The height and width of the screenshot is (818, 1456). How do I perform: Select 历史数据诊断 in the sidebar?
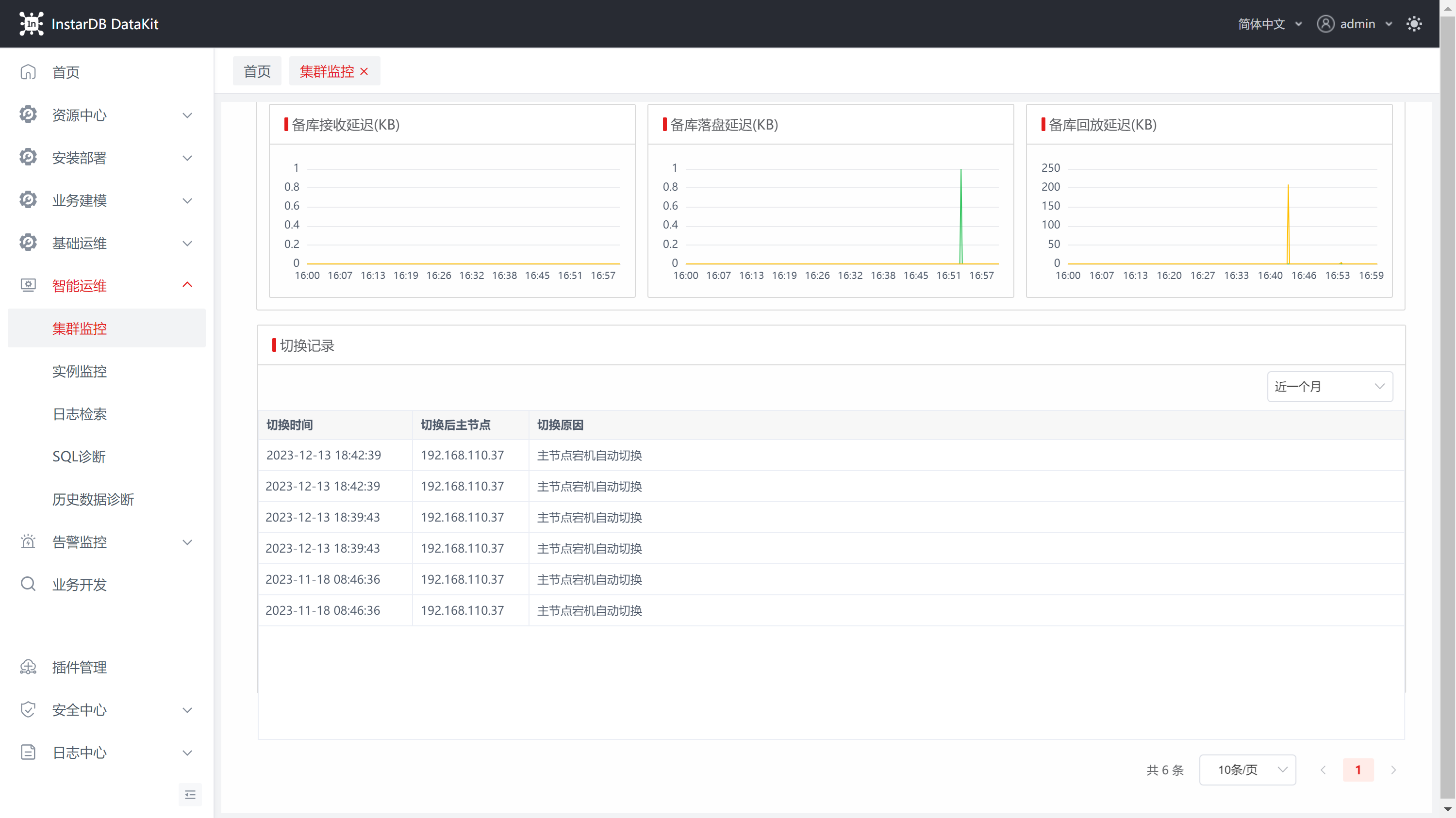point(107,499)
